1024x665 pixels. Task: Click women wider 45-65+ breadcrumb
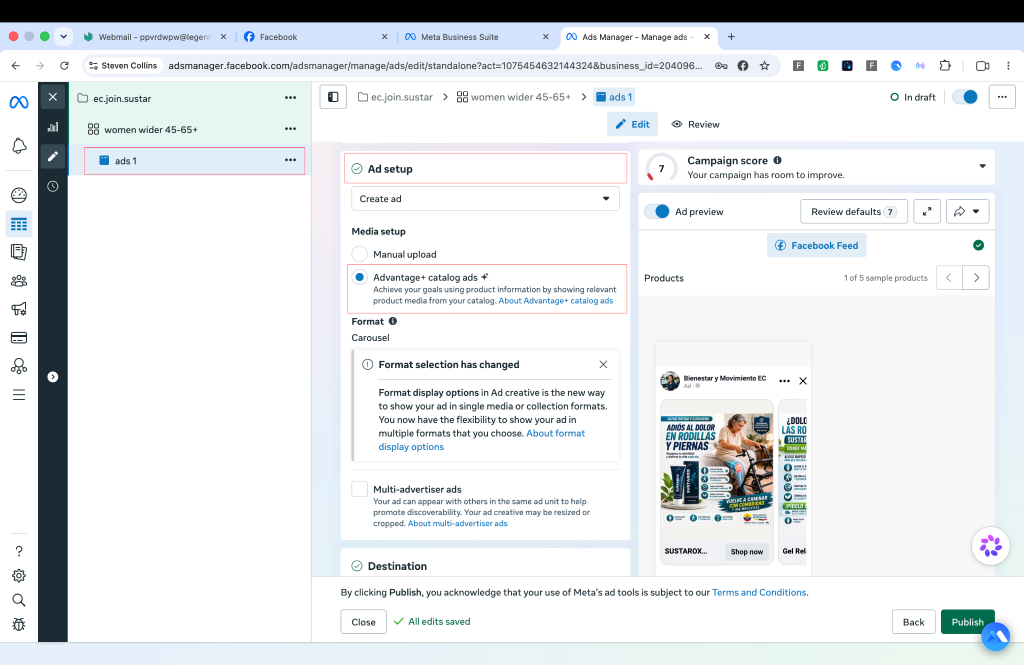[x=513, y=97]
